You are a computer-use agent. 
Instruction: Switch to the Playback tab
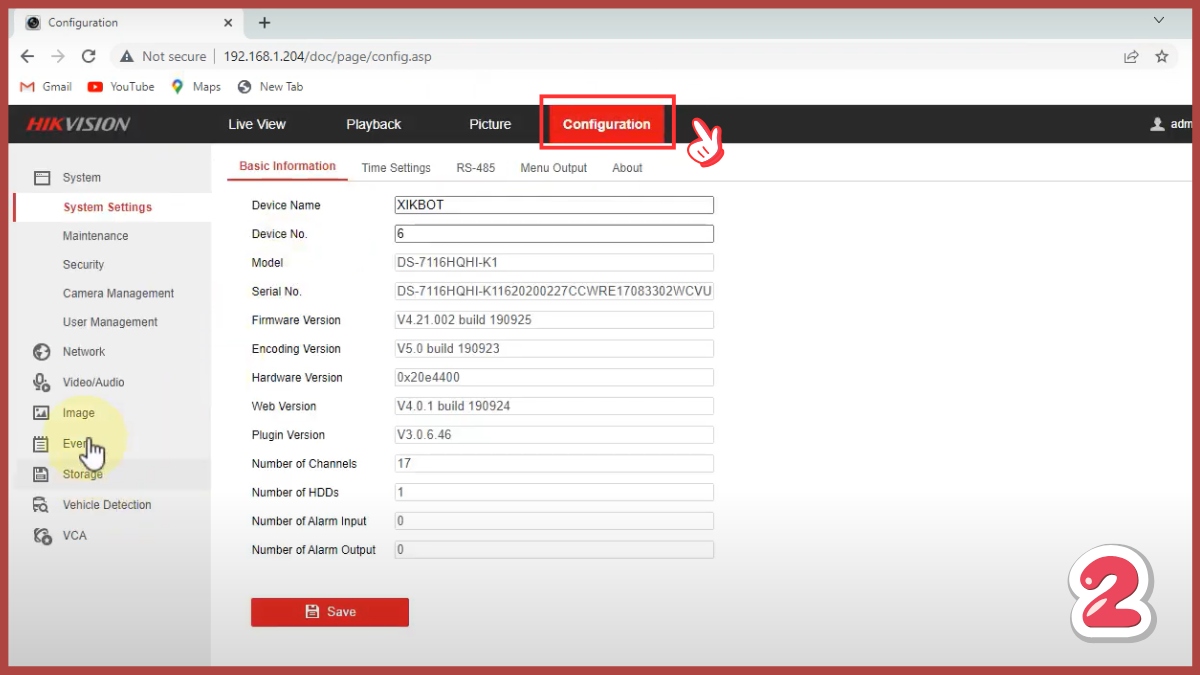374,124
